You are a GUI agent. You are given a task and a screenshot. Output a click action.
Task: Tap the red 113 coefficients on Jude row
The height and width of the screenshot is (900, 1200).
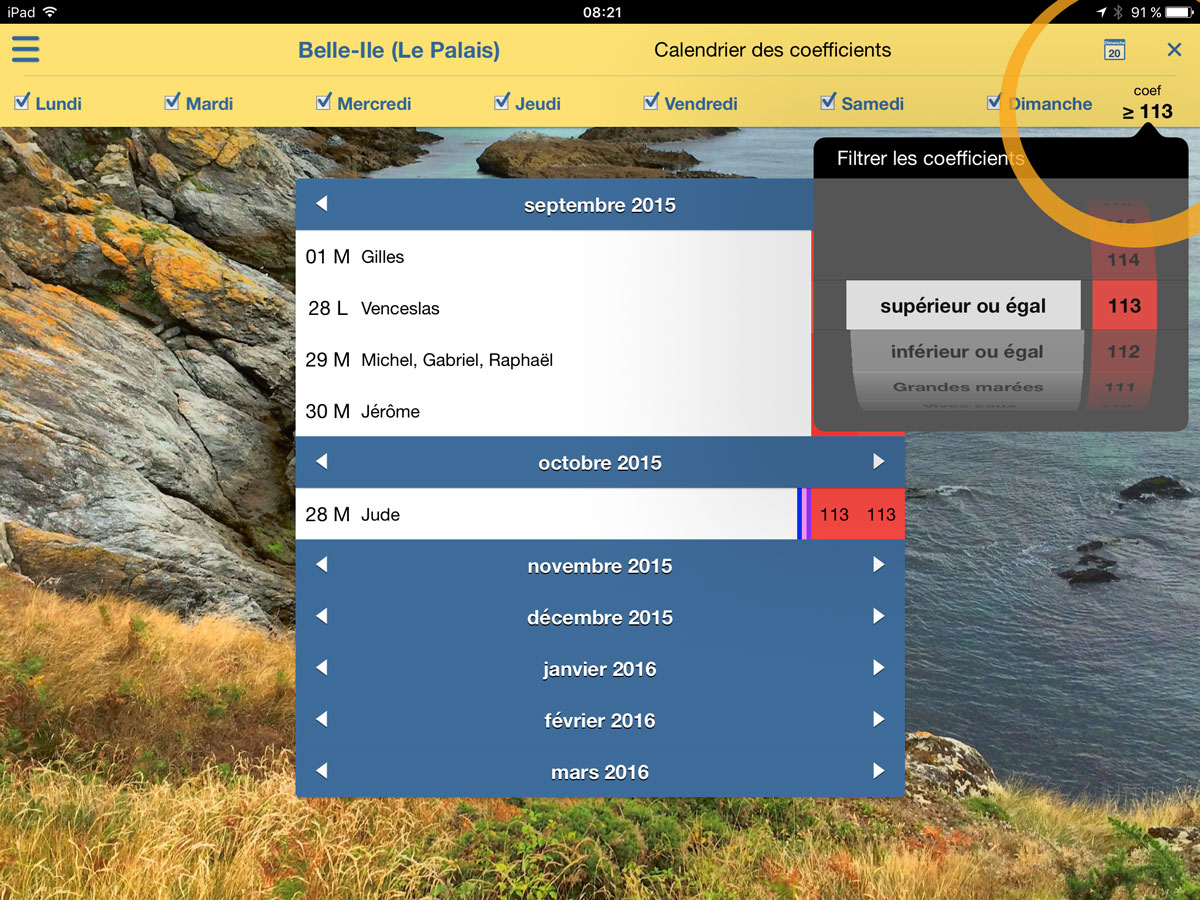pyautogui.click(x=858, y=514)
